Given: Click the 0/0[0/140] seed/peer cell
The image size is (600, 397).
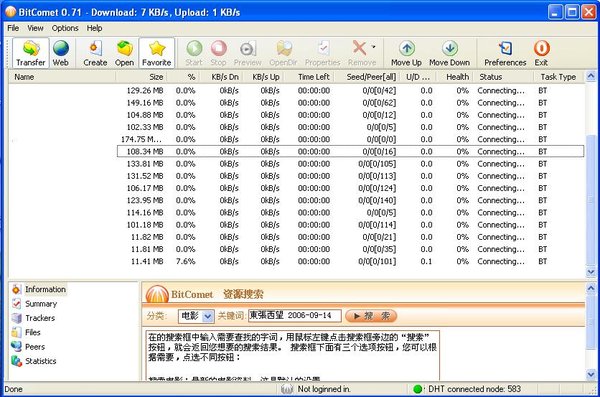Looking at the screenshot, I should point(377,200).
